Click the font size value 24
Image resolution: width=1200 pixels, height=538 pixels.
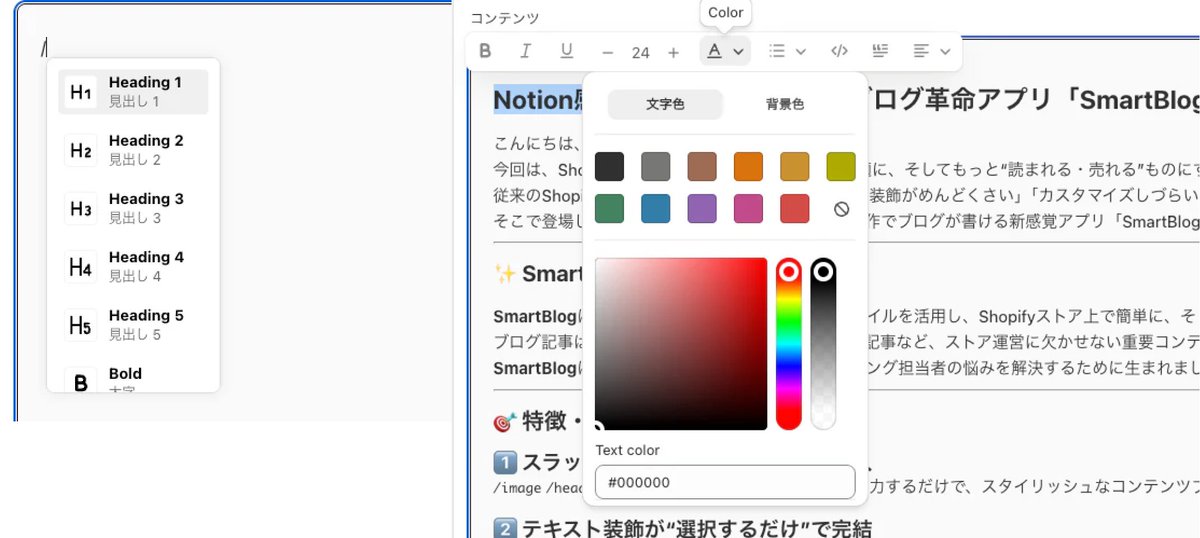tap(640, 52)
